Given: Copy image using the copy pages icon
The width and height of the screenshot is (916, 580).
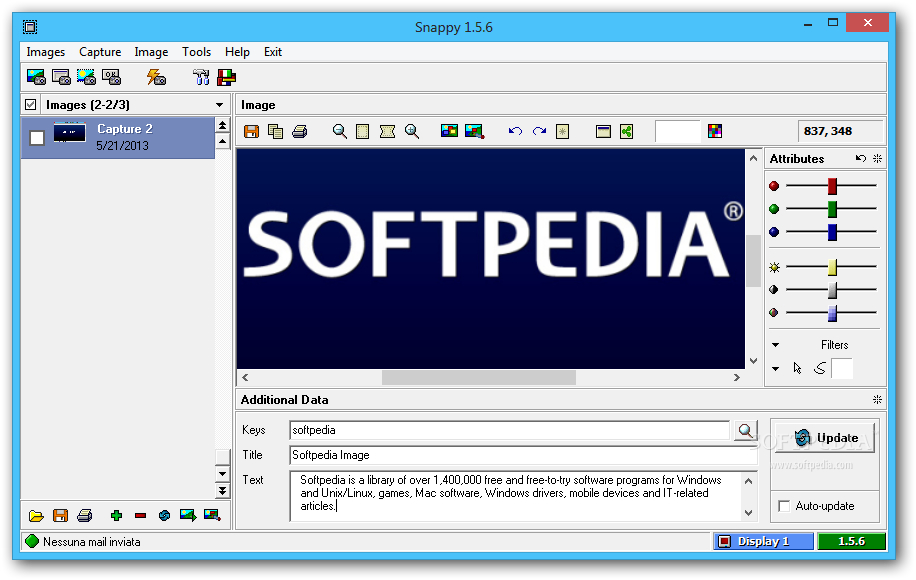Looking at the screenshot, I should click(275, 131).
